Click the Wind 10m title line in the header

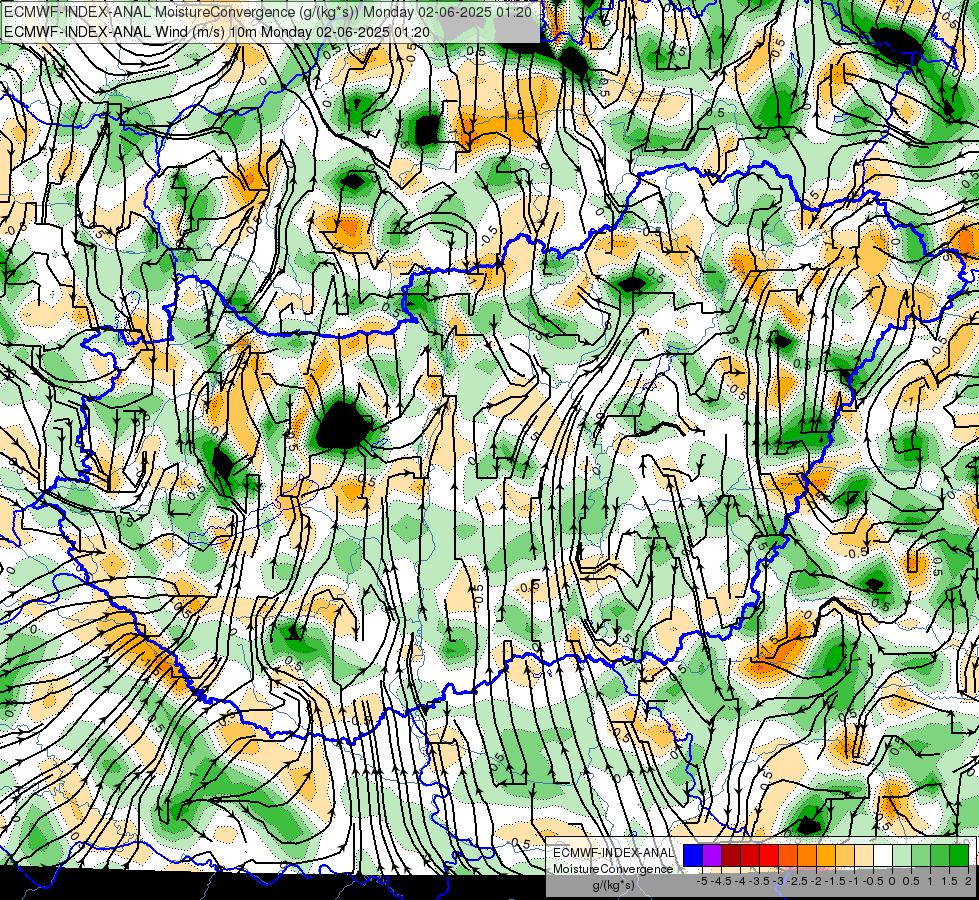click(x=217, y=31)
